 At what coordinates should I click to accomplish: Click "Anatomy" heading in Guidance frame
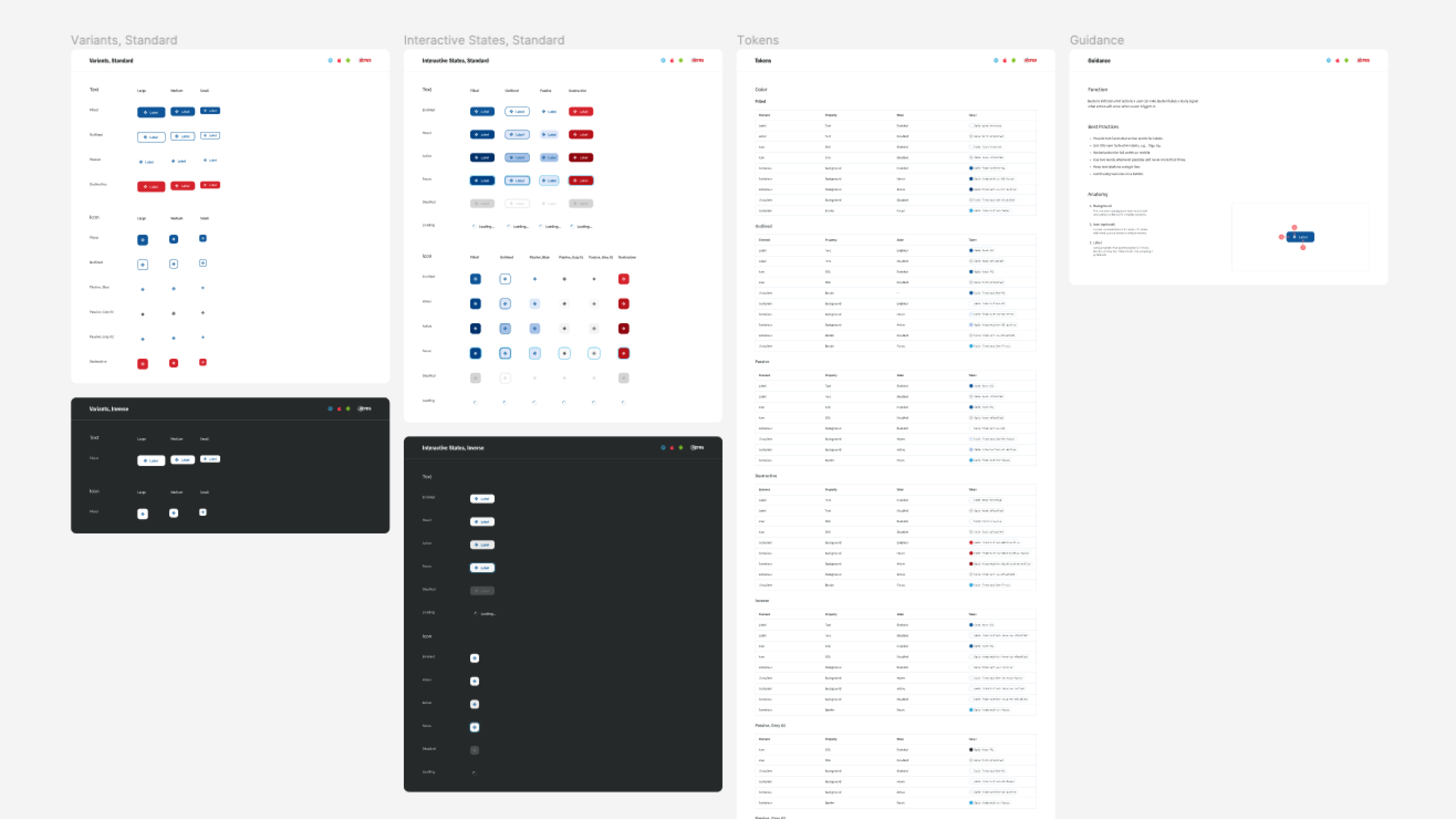click(1098, 194)
